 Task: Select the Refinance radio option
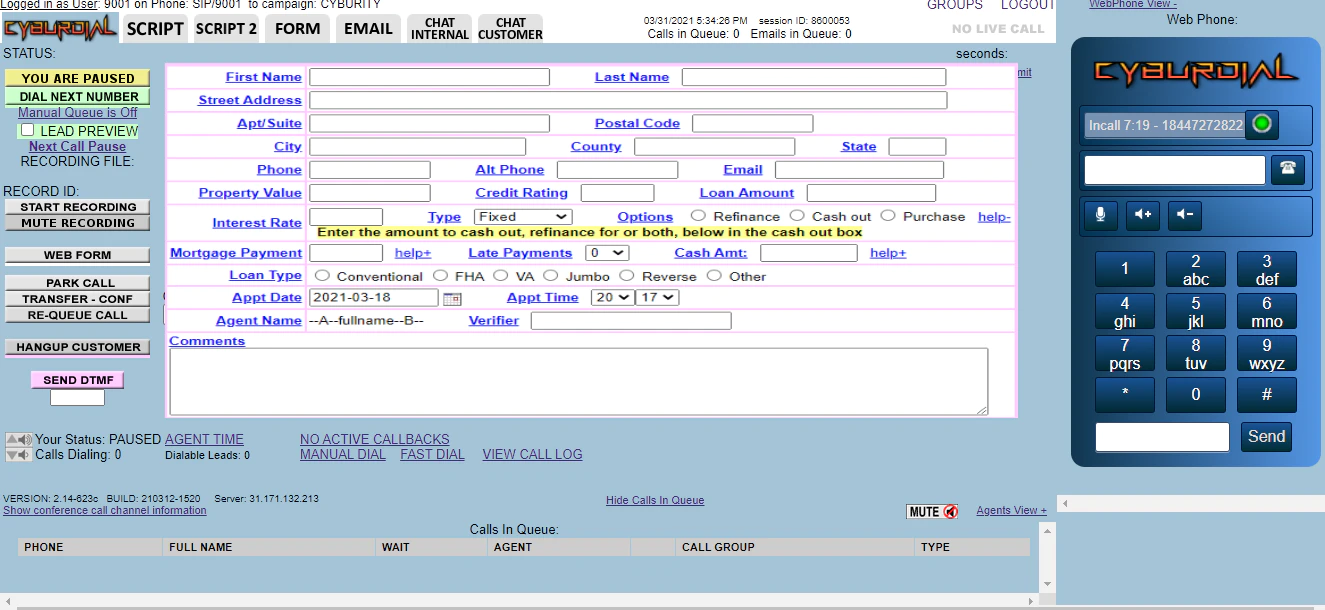point(698,215)
